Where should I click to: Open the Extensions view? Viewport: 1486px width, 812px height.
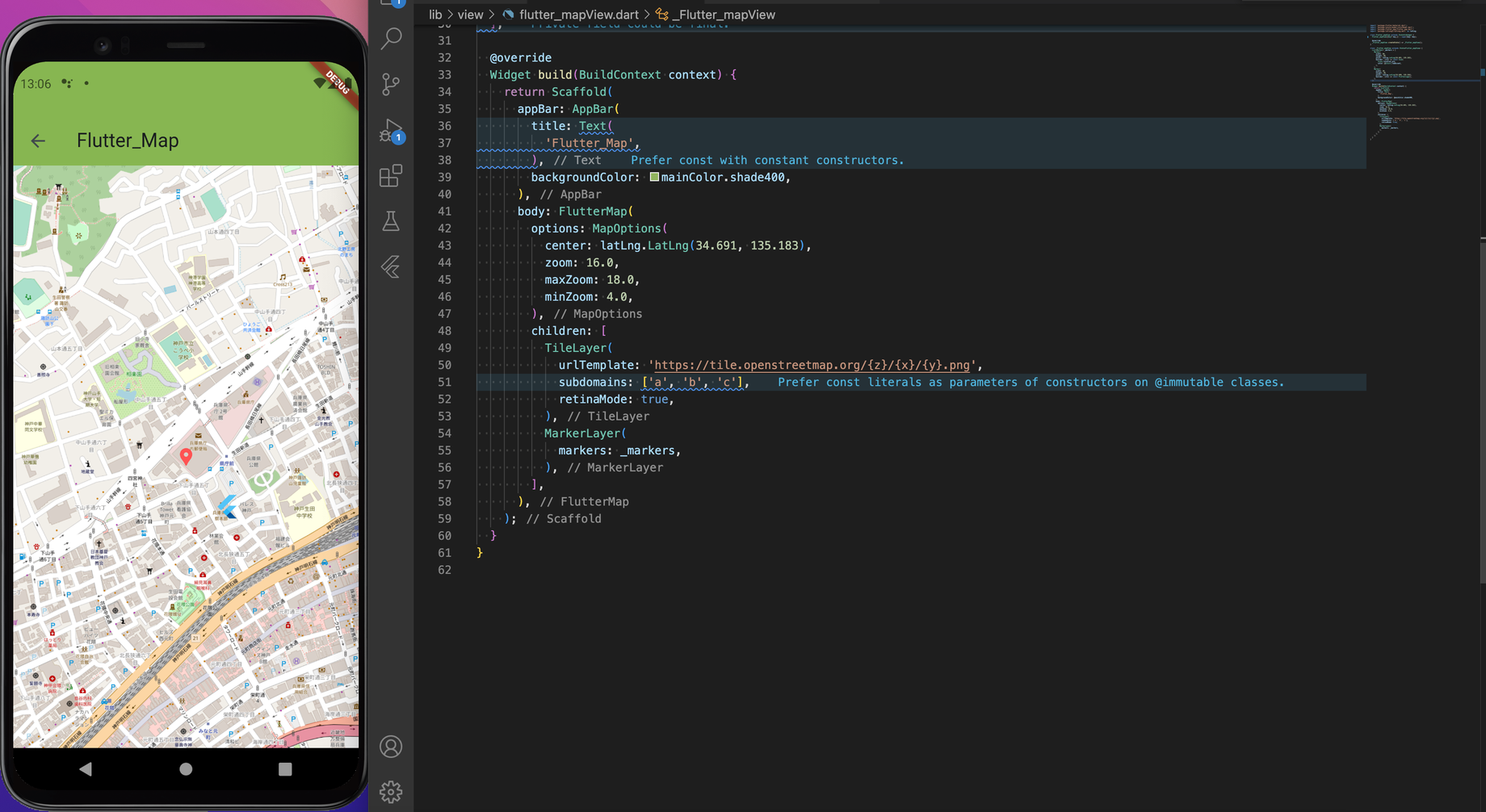tap(391, 176)
